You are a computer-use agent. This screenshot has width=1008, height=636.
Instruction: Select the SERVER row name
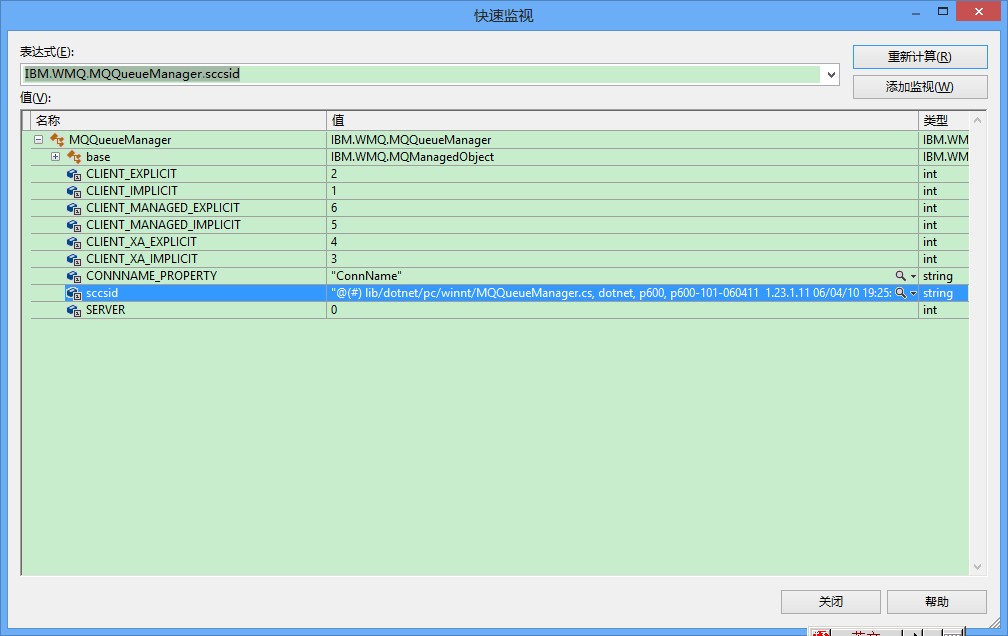(105, 310)
